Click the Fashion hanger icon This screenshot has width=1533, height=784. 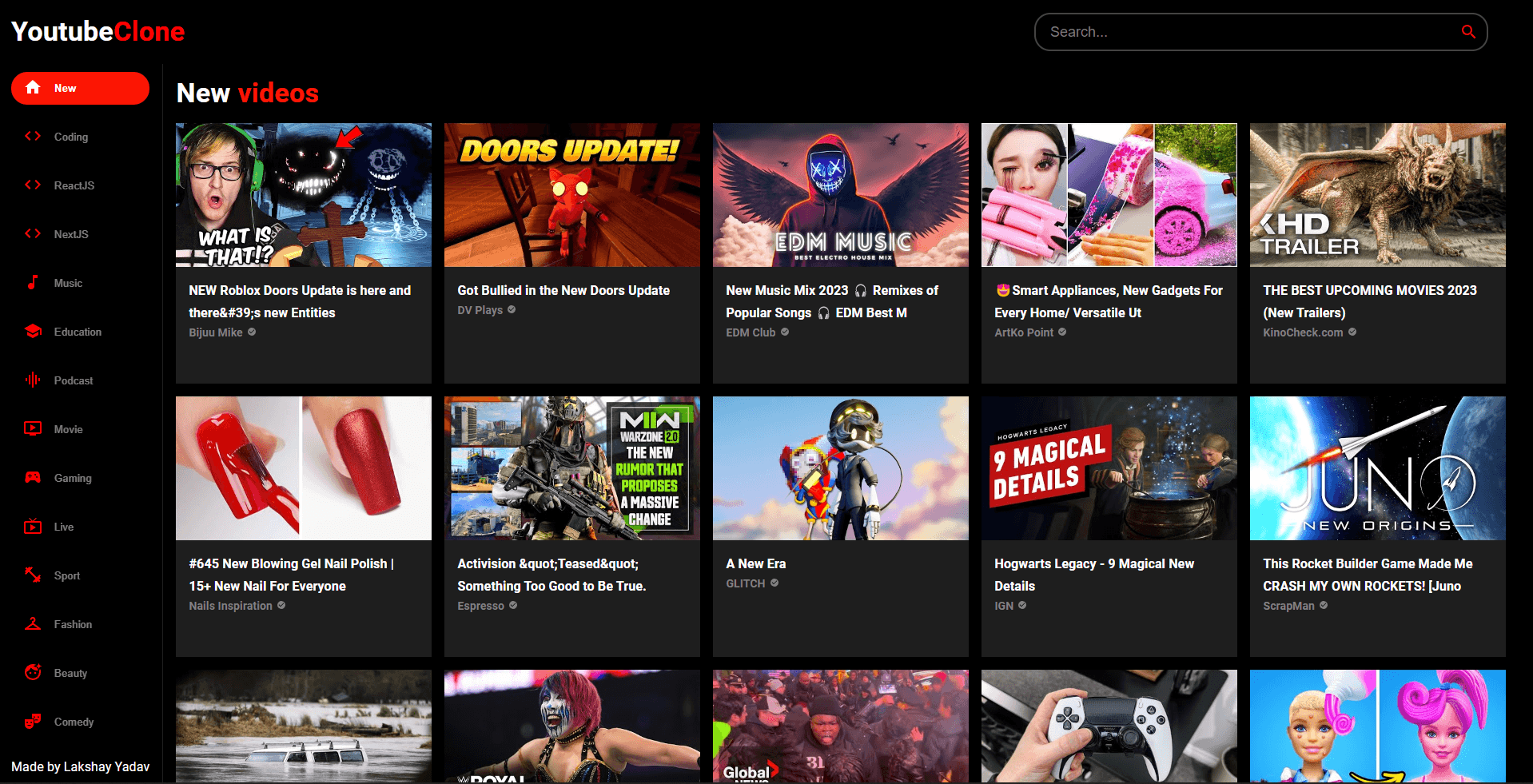pos(33,624)
